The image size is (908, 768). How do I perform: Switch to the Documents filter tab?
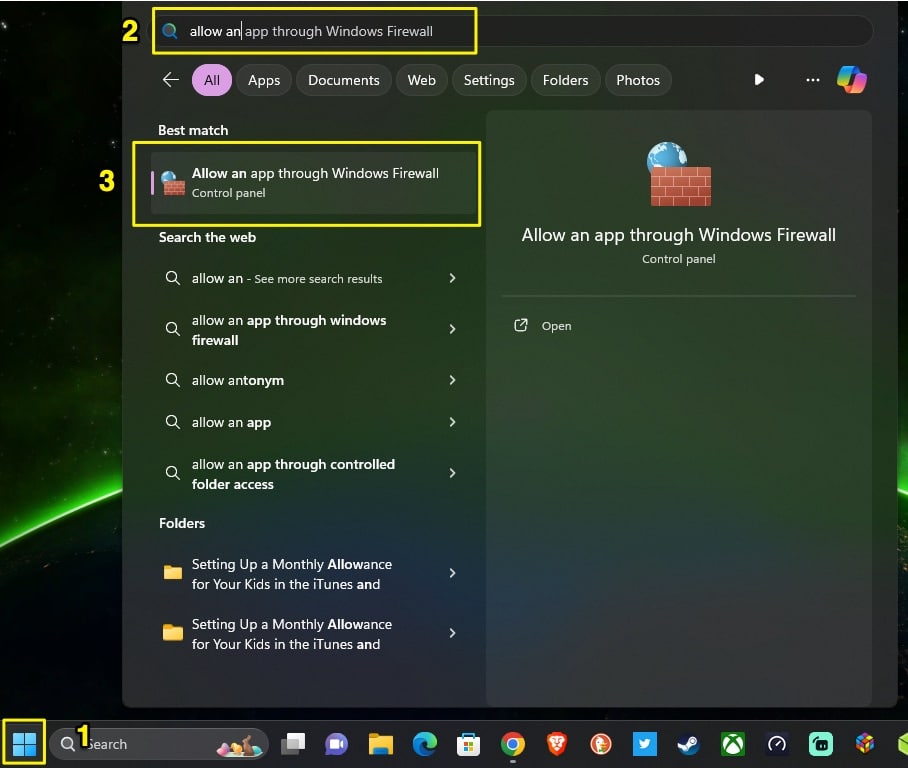pyautogui.click(x=344, y=80)
